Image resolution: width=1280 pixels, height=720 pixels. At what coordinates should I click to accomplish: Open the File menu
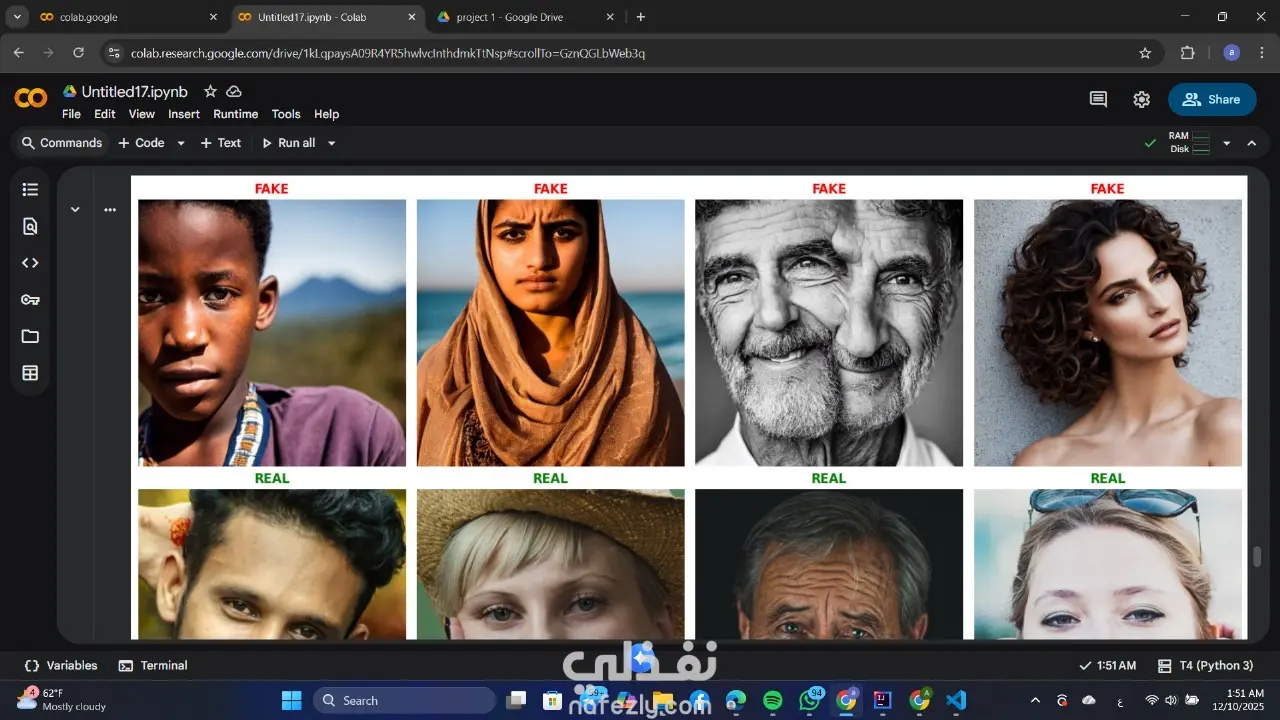pos(71,114)
